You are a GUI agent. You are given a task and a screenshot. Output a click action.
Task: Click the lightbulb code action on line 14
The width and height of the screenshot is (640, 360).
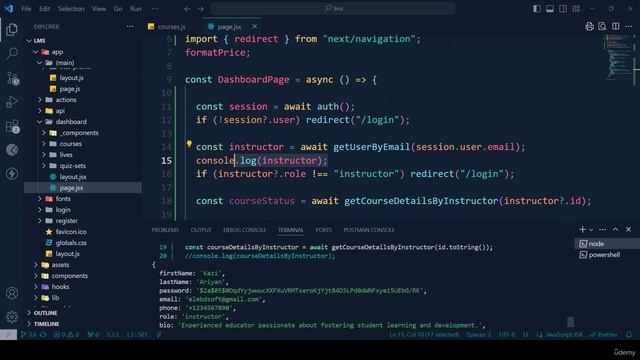pos(189,143)
